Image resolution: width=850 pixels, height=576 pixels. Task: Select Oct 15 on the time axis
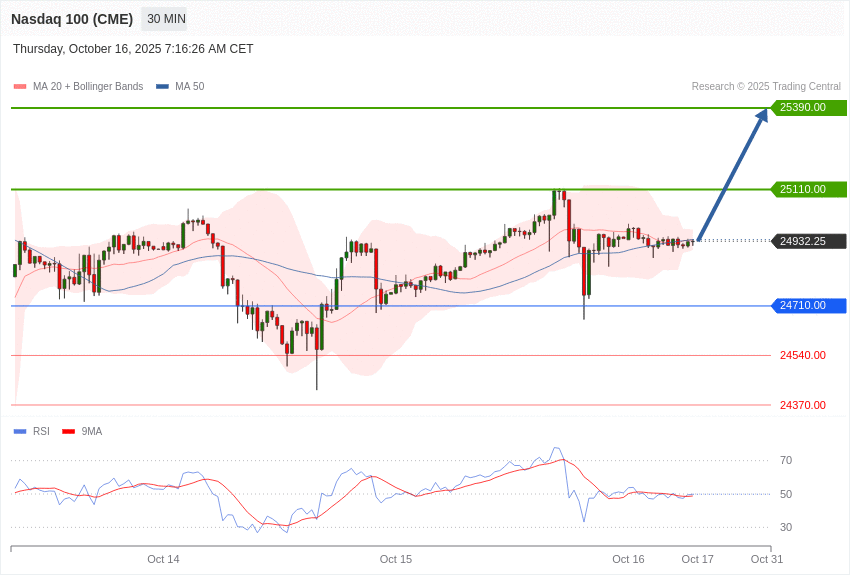pyautogui.click(x=396, y=559)
